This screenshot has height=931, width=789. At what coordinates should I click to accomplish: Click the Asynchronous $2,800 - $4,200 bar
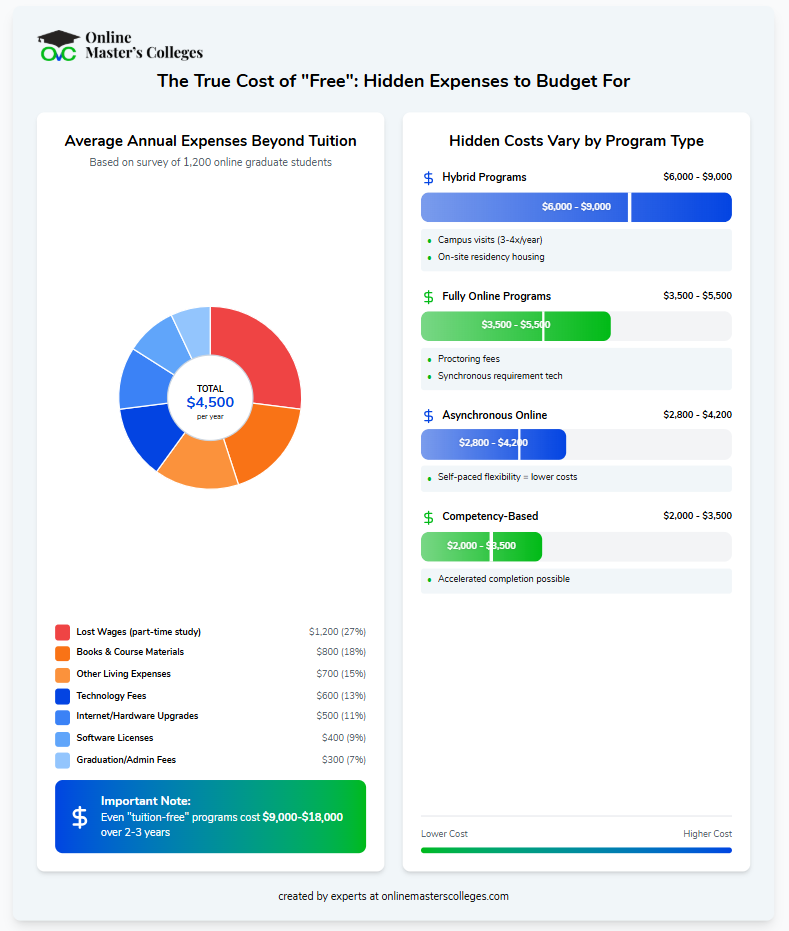click(x=493, y=444)
